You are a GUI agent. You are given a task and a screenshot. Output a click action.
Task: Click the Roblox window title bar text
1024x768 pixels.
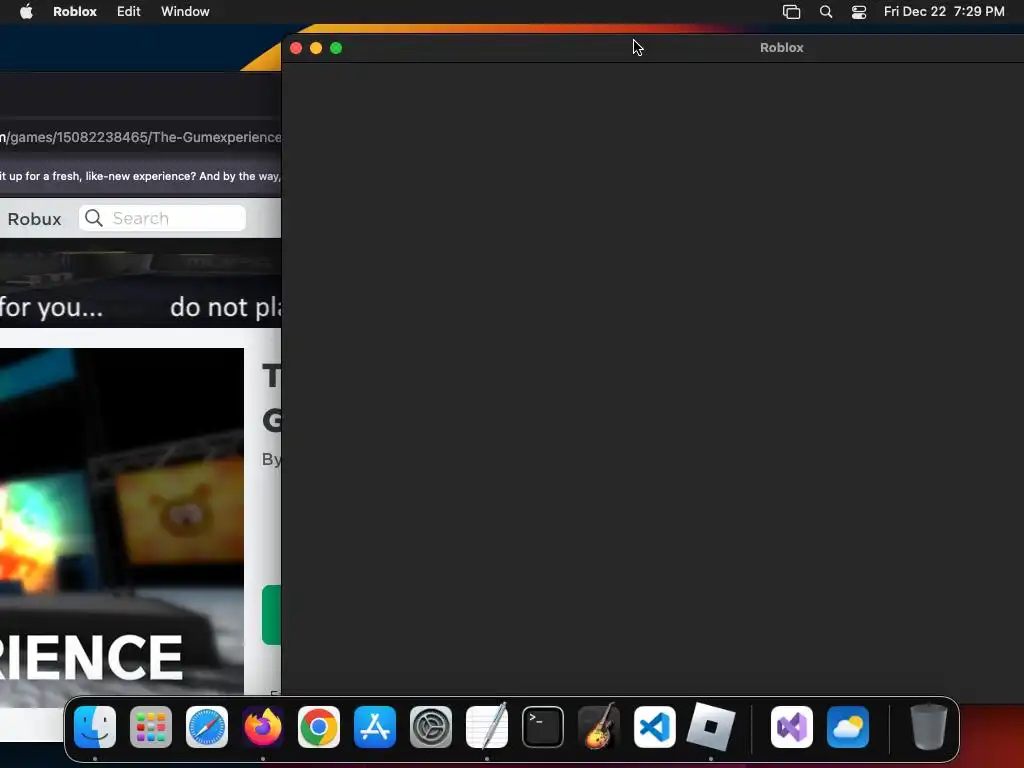pyautogui.click(x=782, y=48)
